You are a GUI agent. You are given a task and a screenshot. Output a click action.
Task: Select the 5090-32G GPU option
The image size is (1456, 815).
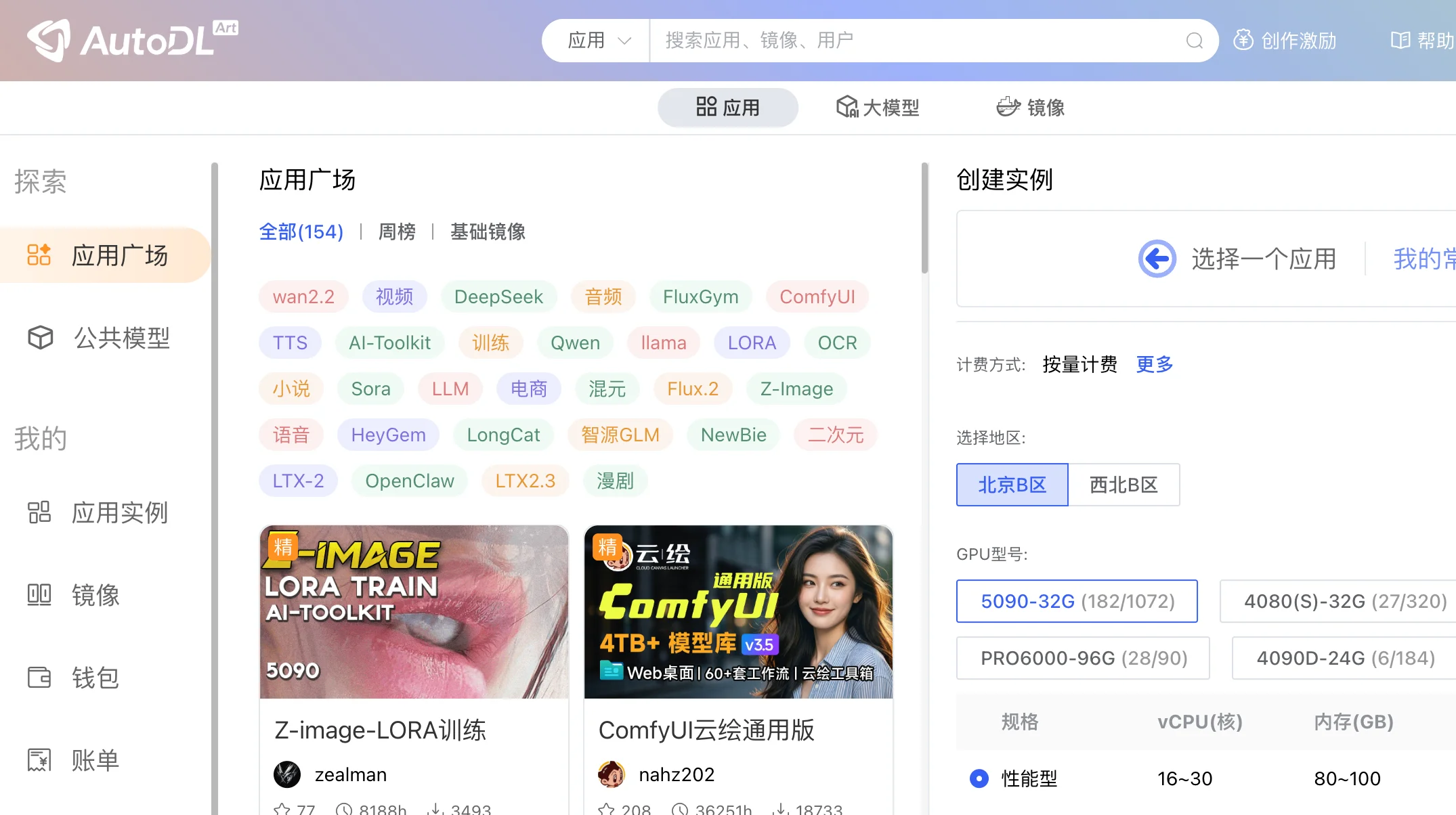(x=1077, y=601)
